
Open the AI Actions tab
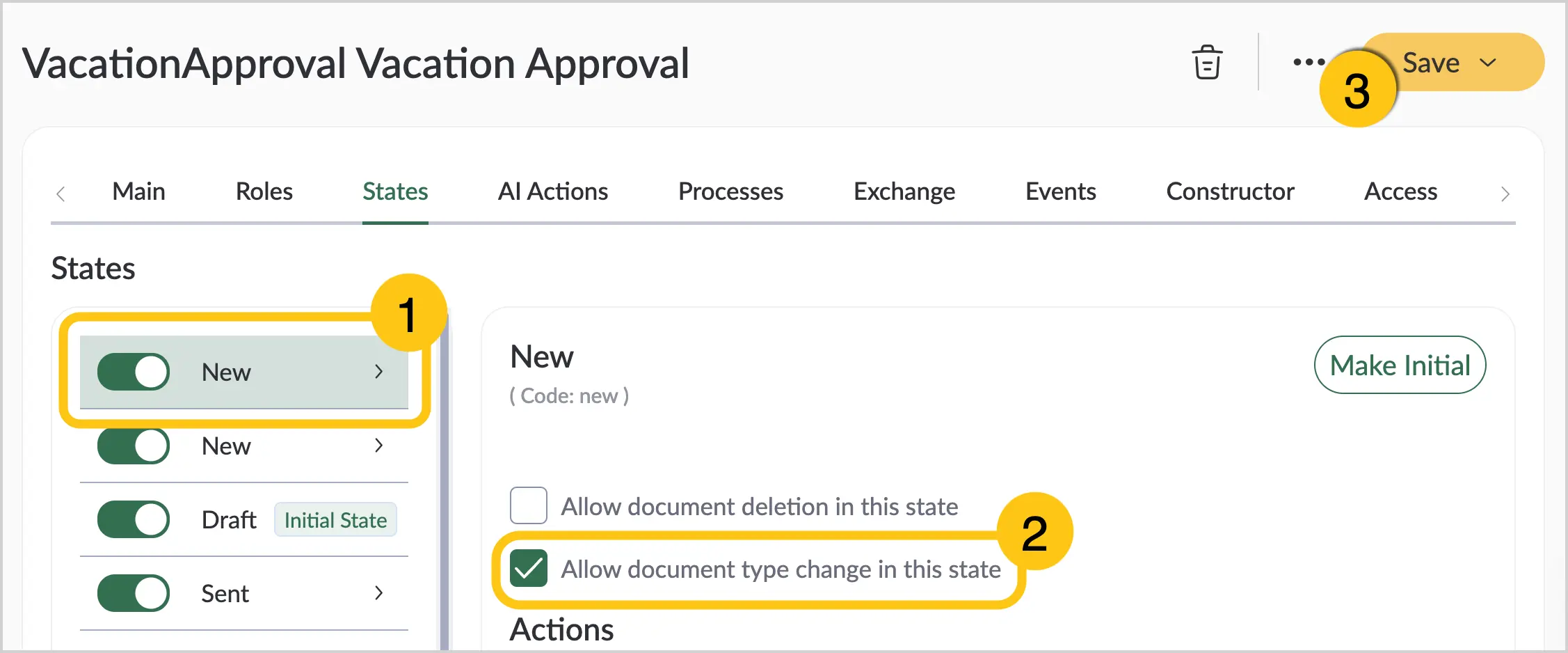click(552, 191)
